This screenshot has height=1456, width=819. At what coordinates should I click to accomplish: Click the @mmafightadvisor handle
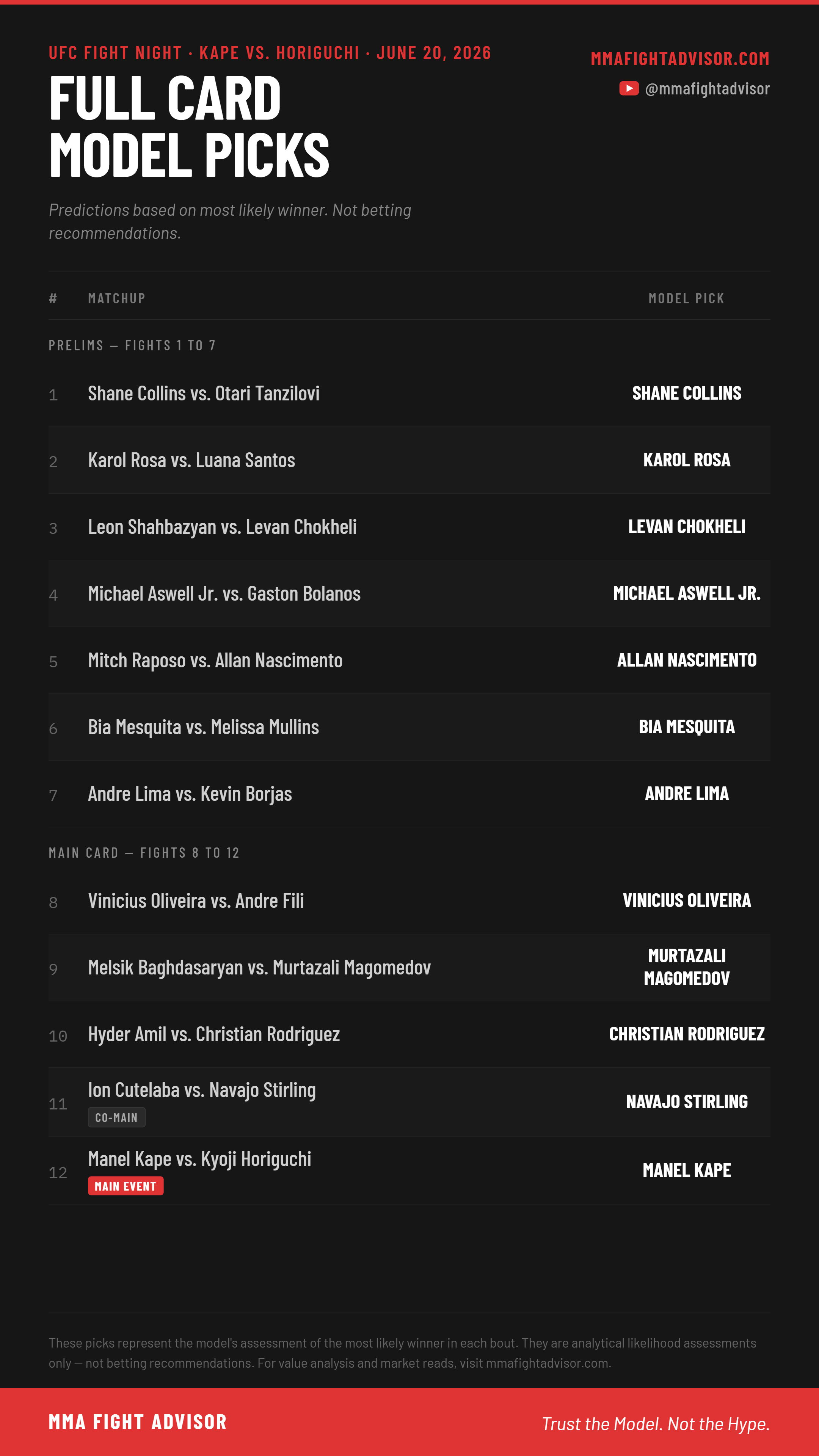[707, 89]
